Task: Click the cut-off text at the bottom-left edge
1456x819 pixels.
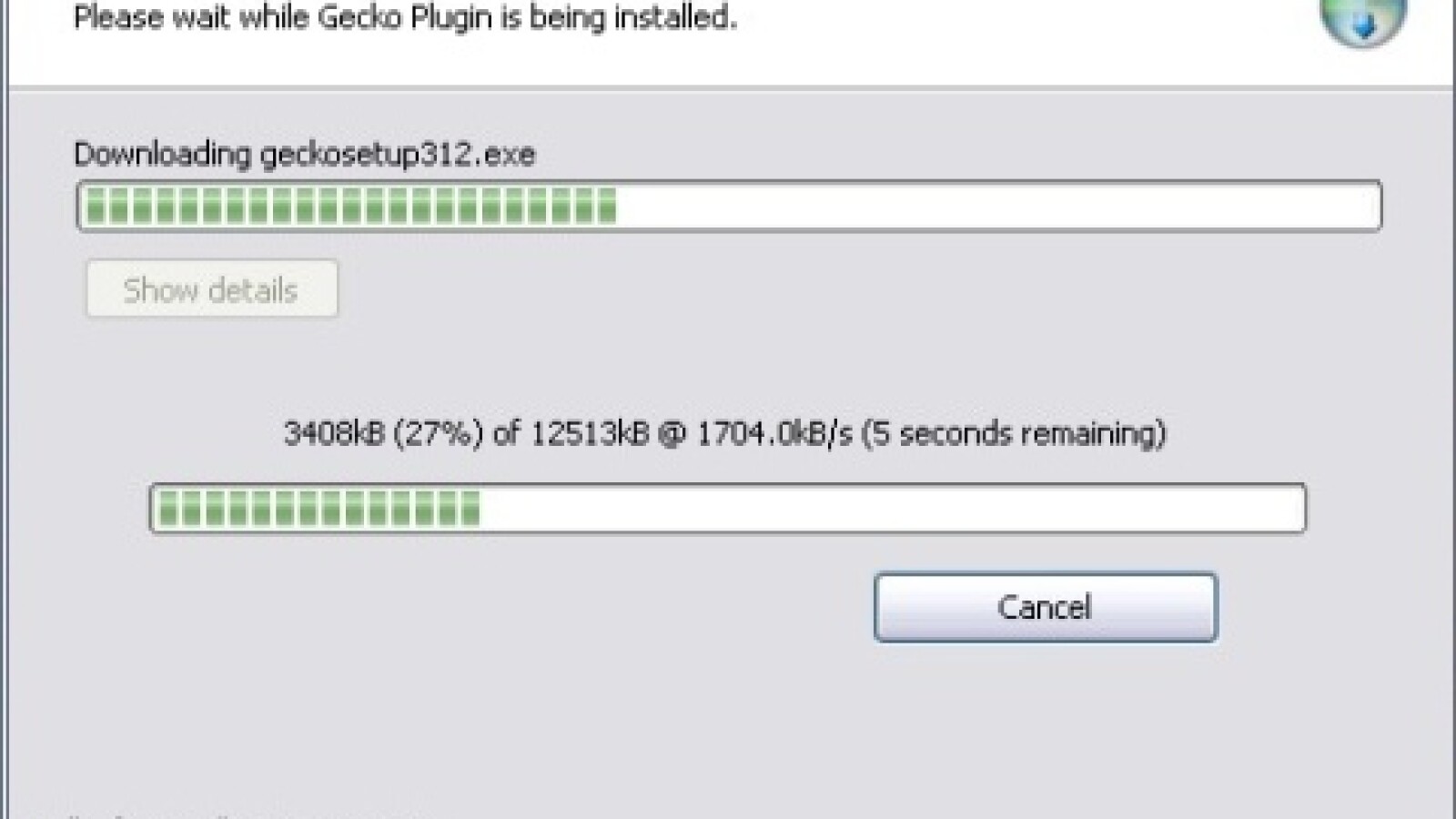Action: click(227, 813)
